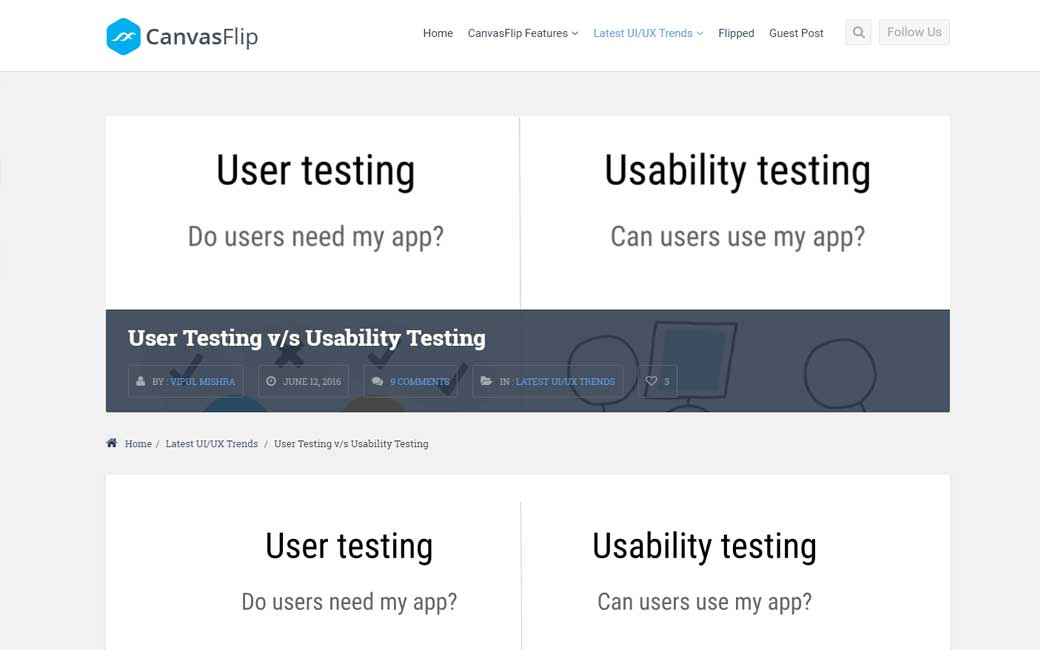
Task: Expand the CanvasFlip Features dropdown
Action: (x=522, y=33)
